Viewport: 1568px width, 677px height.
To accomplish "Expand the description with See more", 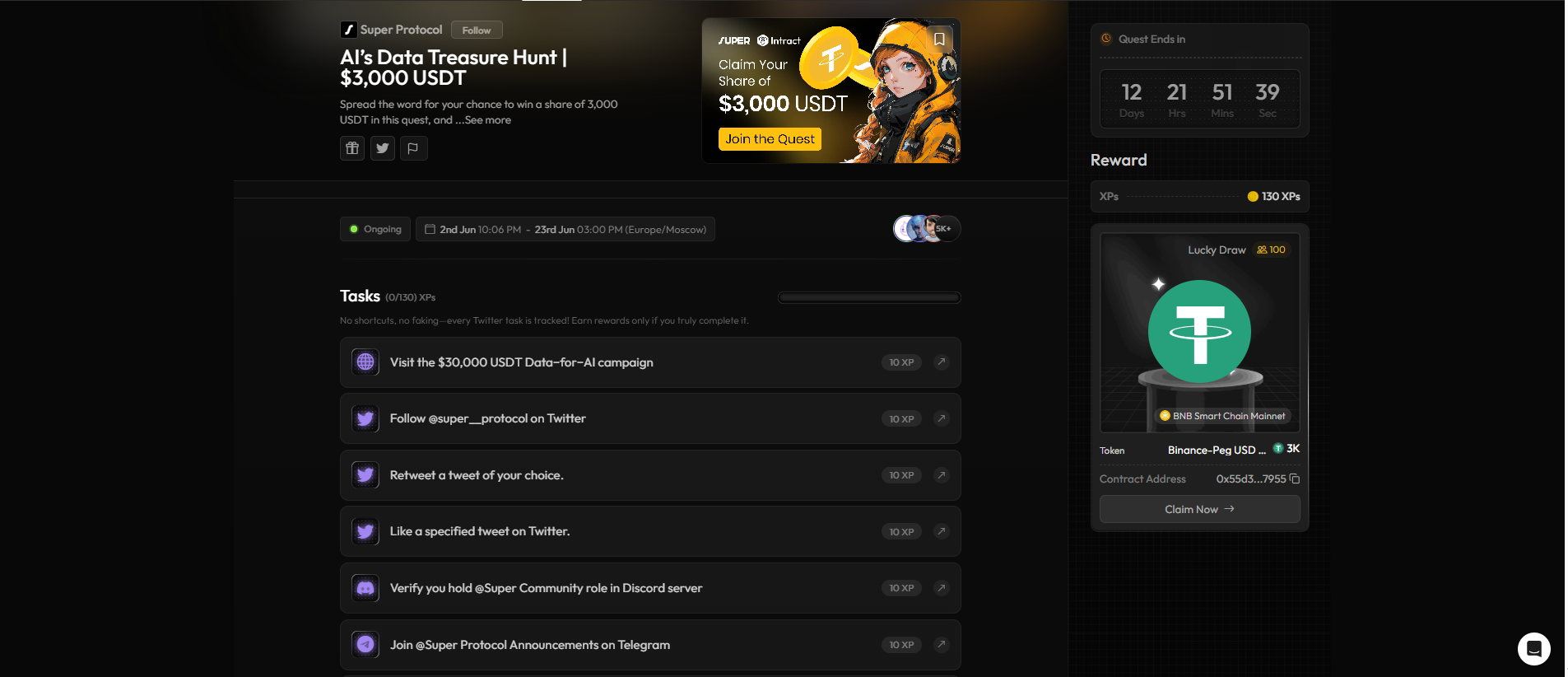I will (487, 120).
